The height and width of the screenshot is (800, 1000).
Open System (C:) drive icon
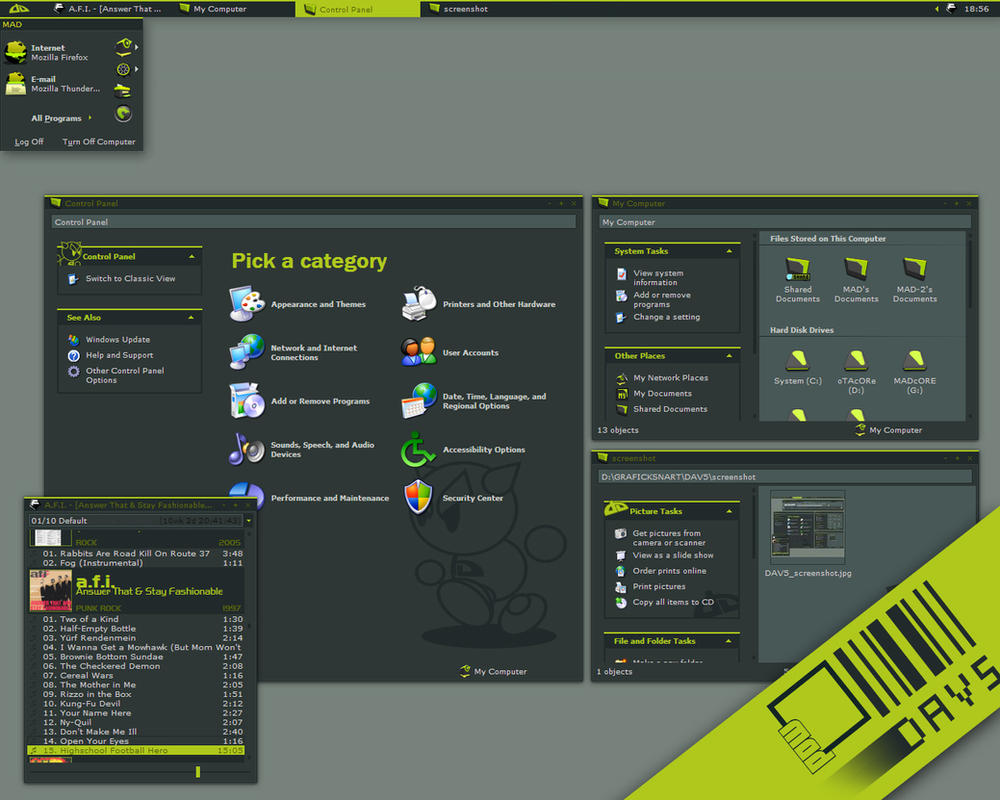tap(797, 360)
